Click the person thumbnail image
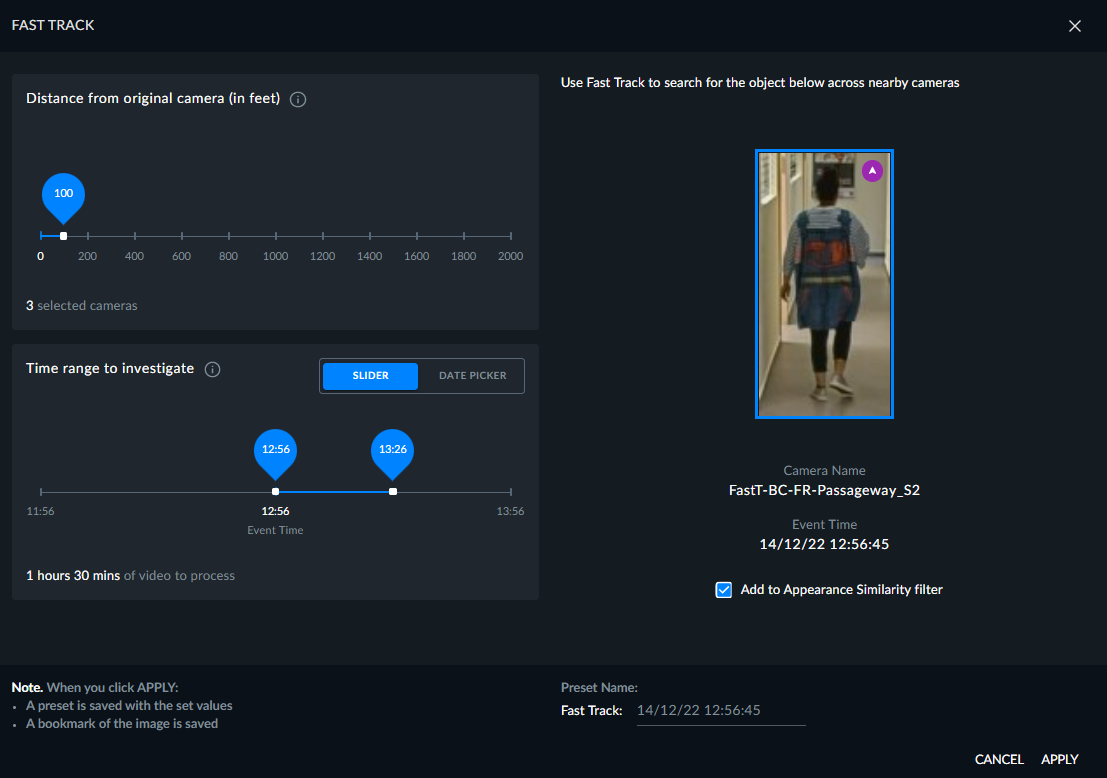Viewport: 1107px width, 778px height. [824, 284]
